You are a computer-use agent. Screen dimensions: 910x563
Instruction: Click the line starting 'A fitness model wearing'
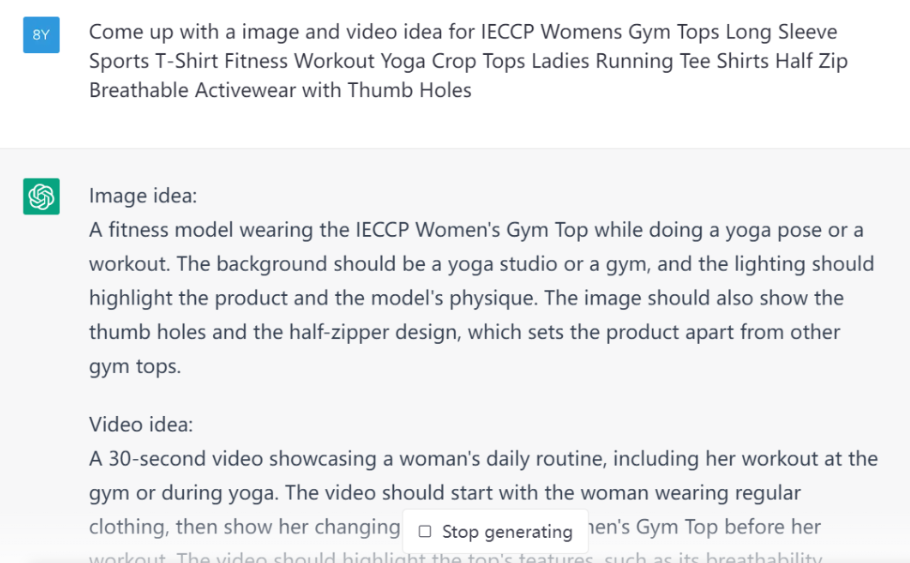[x=476, y=230]
